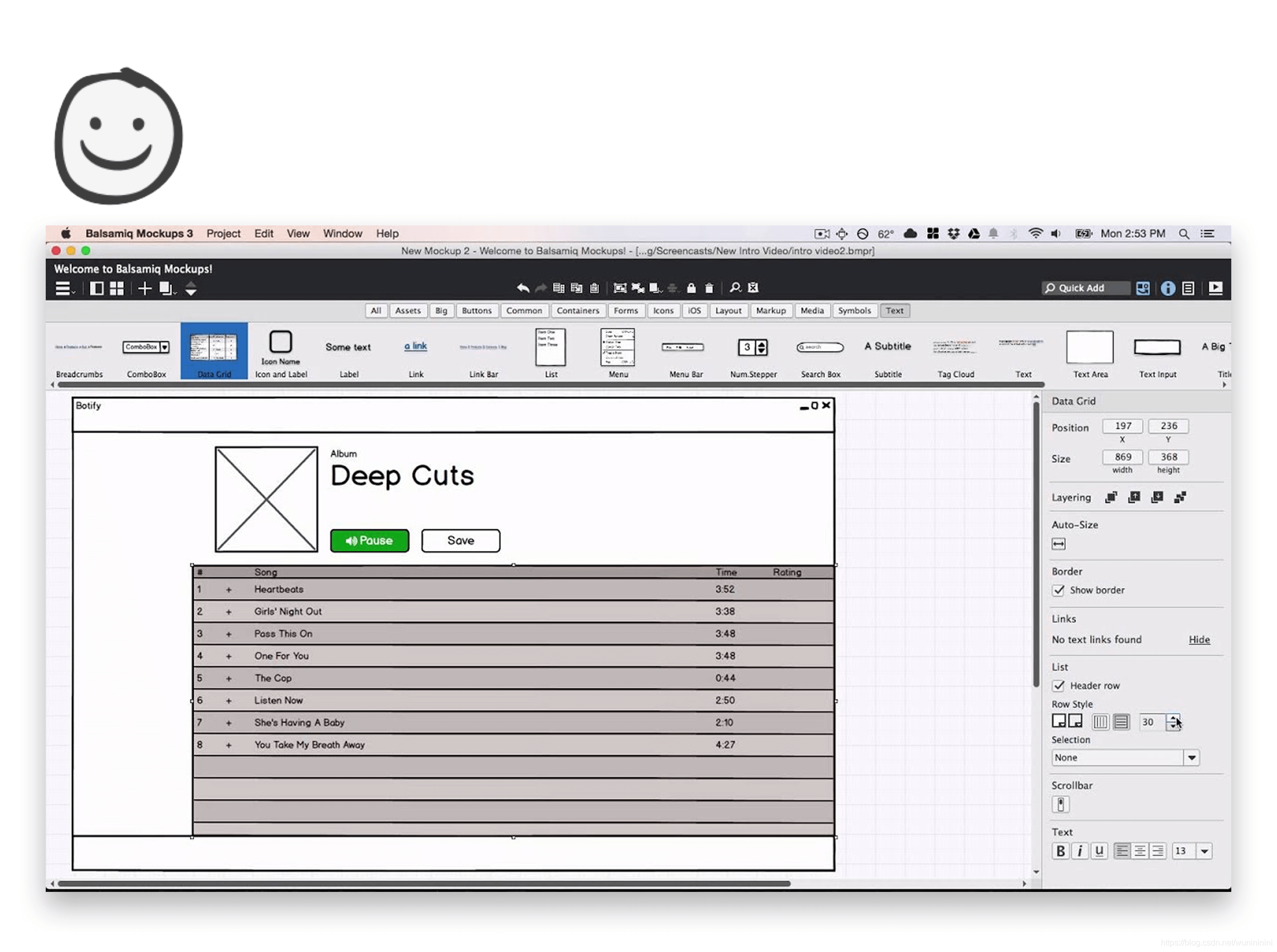Click the lock icon in toolbar

(691, 288)
